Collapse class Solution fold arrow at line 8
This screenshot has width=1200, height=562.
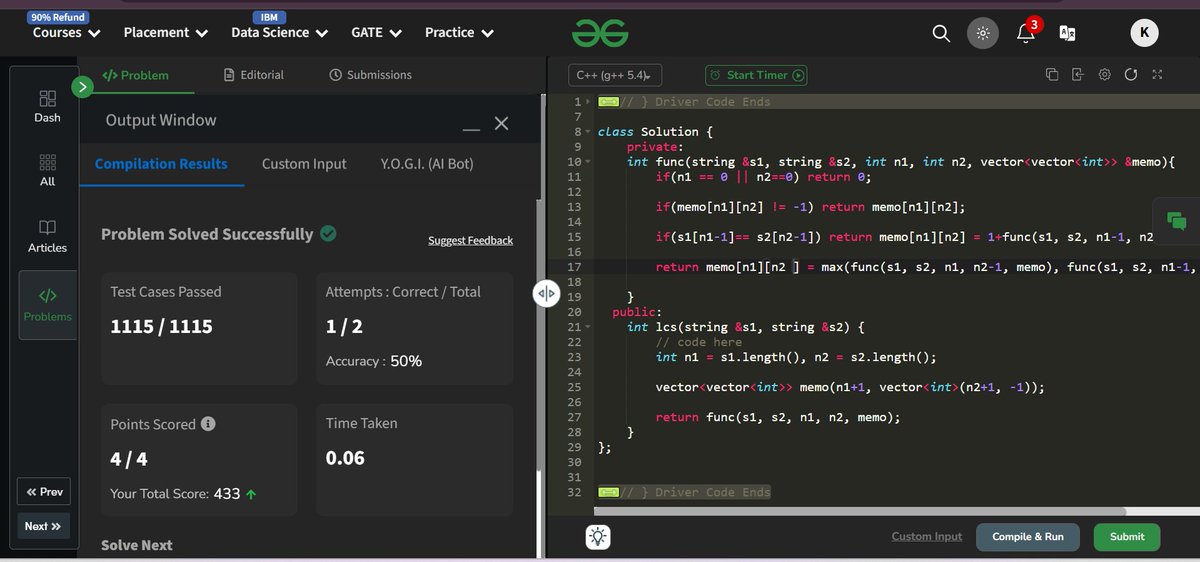click(x=587, y=132)
